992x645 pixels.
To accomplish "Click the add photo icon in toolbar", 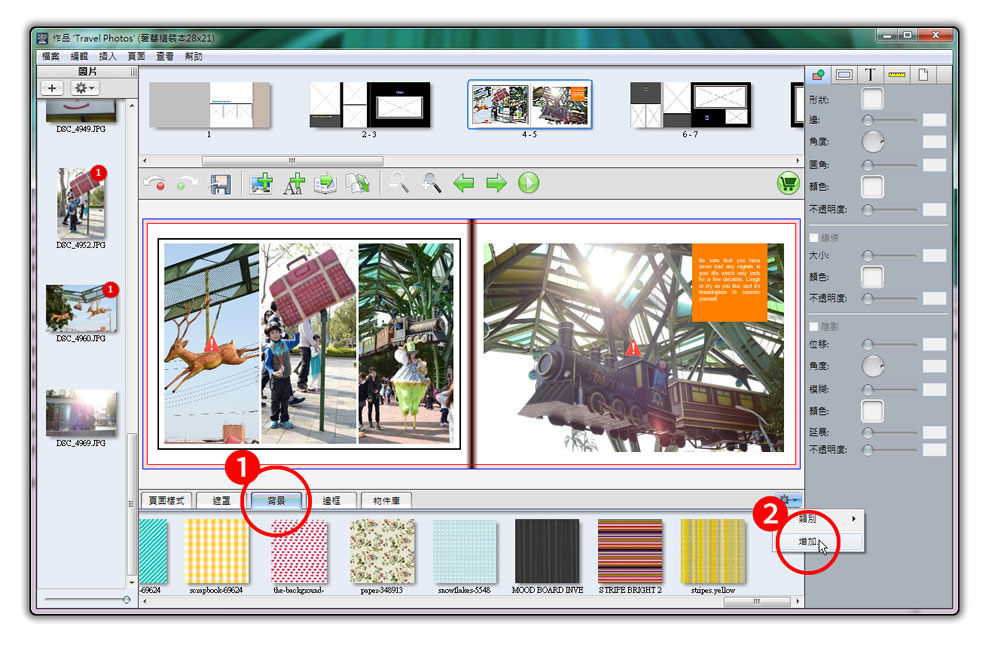I will click(262, 184).
